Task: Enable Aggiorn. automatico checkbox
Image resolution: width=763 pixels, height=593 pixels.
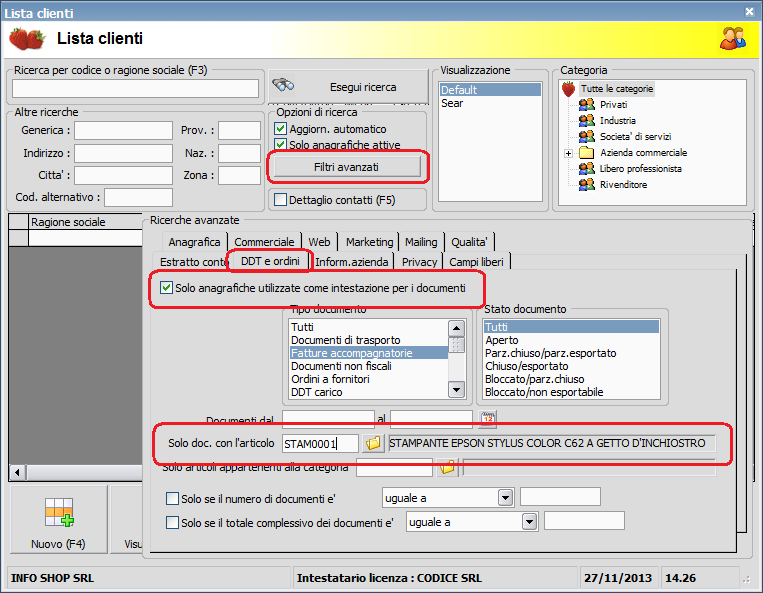Action: [x=280, y=129]
